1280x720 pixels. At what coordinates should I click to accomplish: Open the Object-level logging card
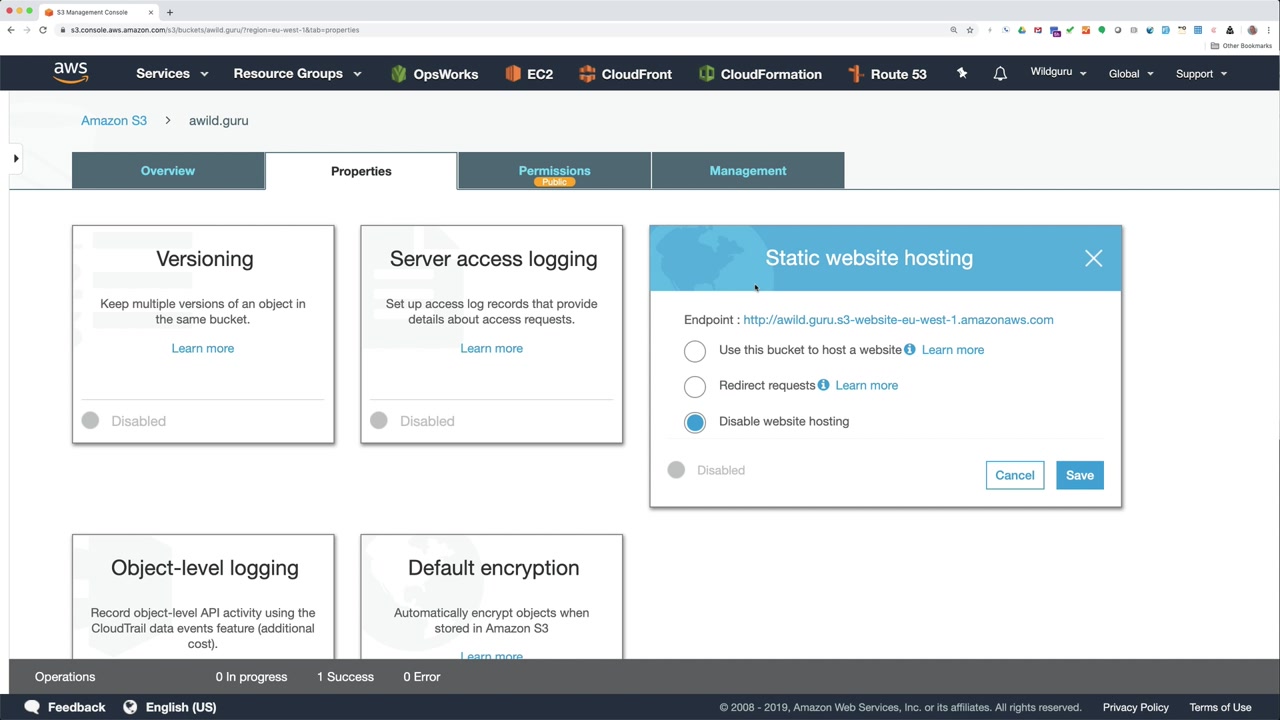(x=203, y=597)
